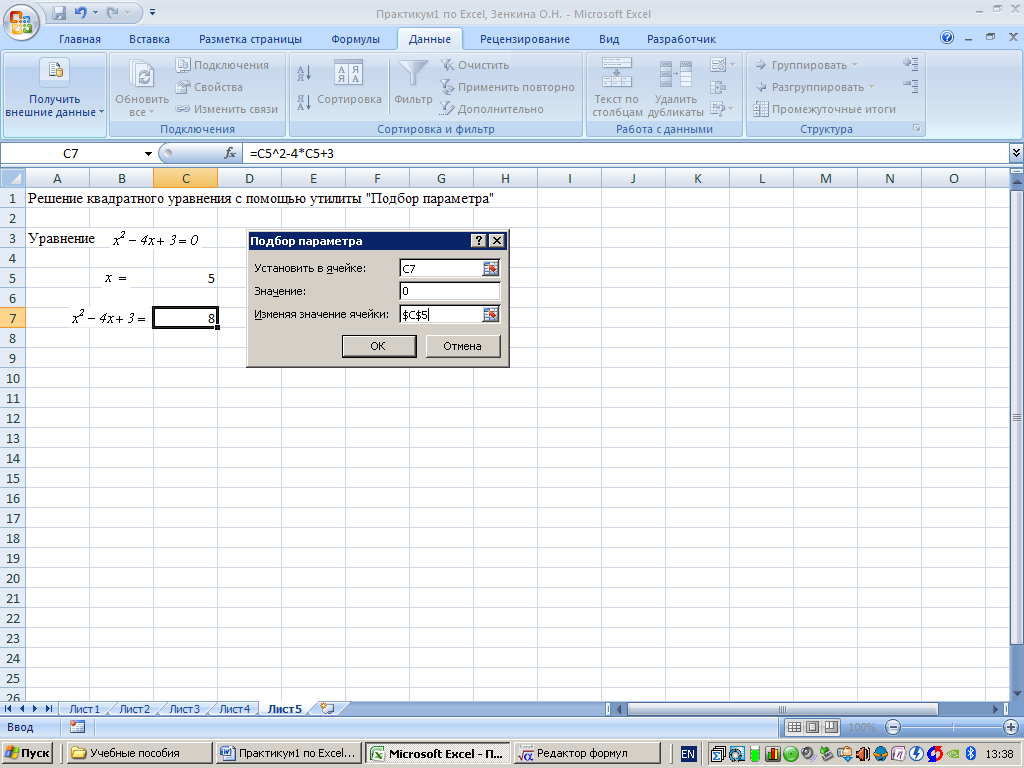This screenshot has height=768, width=1024.
Task: Toggle the Filter funnel button
Action: click(413, 83)
